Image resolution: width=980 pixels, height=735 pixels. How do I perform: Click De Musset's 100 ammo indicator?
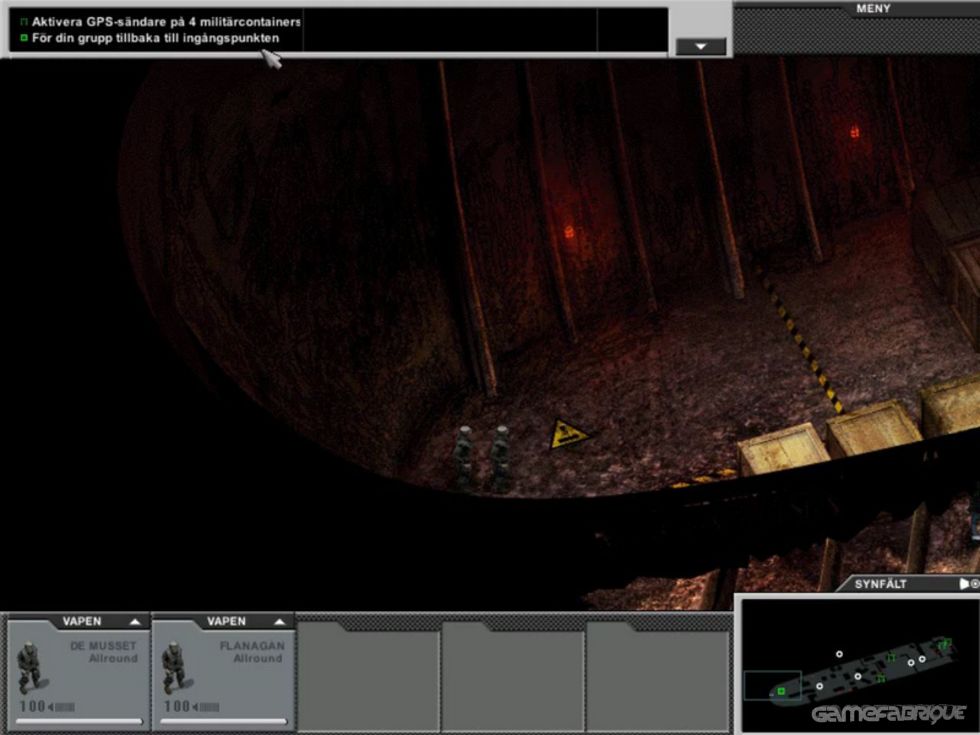click(47, 706)
